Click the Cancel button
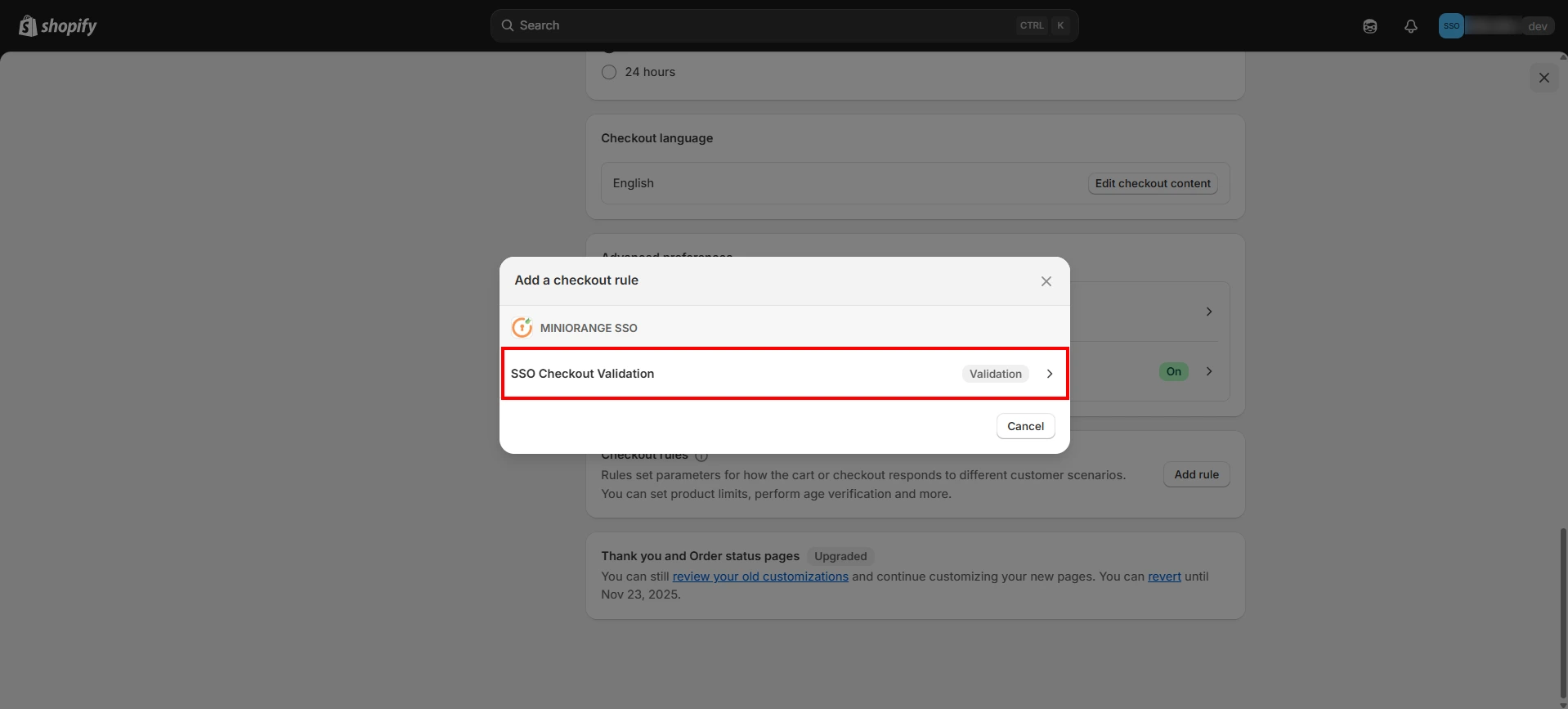 coord(1026,426)
